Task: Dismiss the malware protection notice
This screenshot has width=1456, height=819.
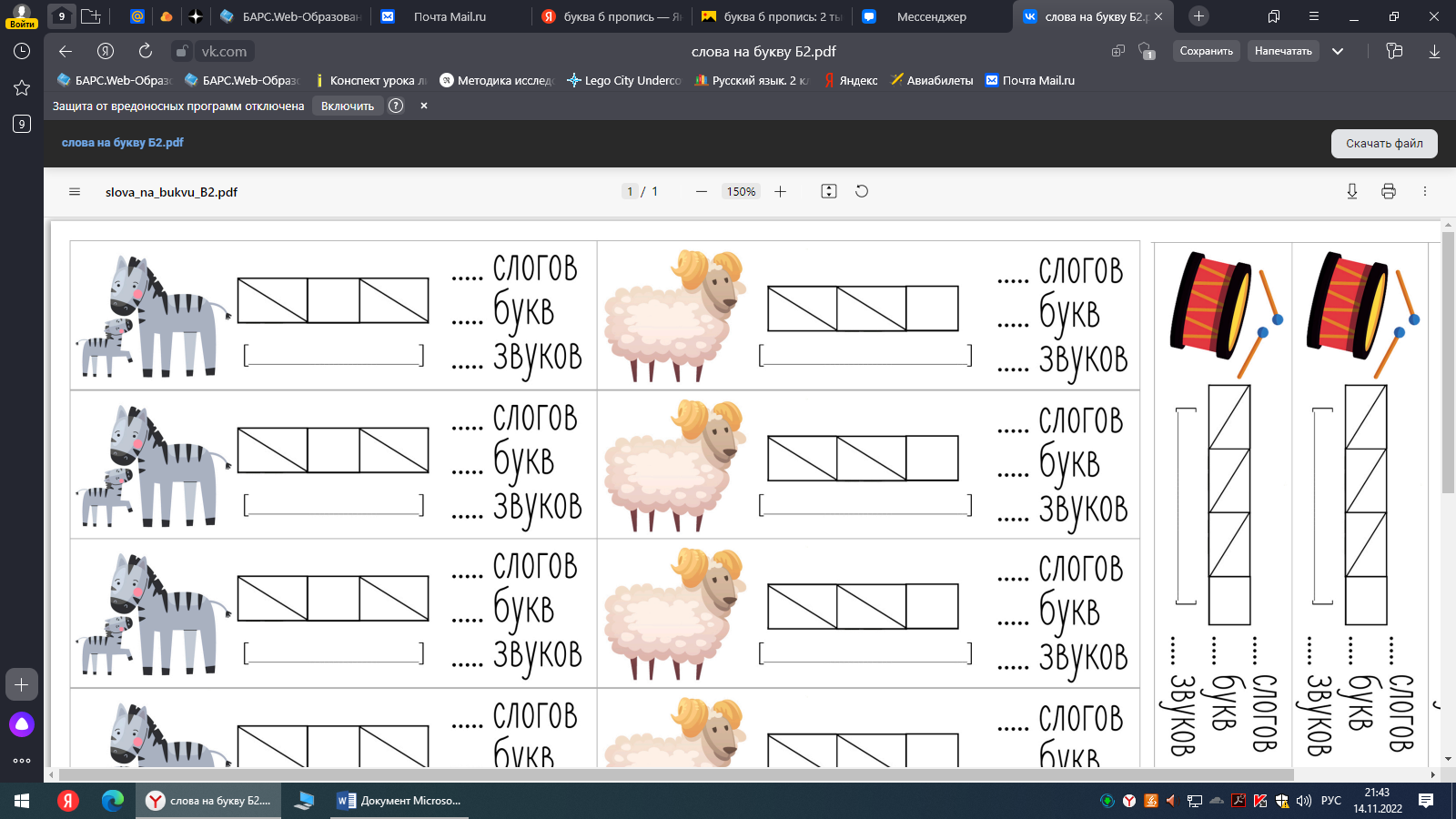Action: pos(424,106)
